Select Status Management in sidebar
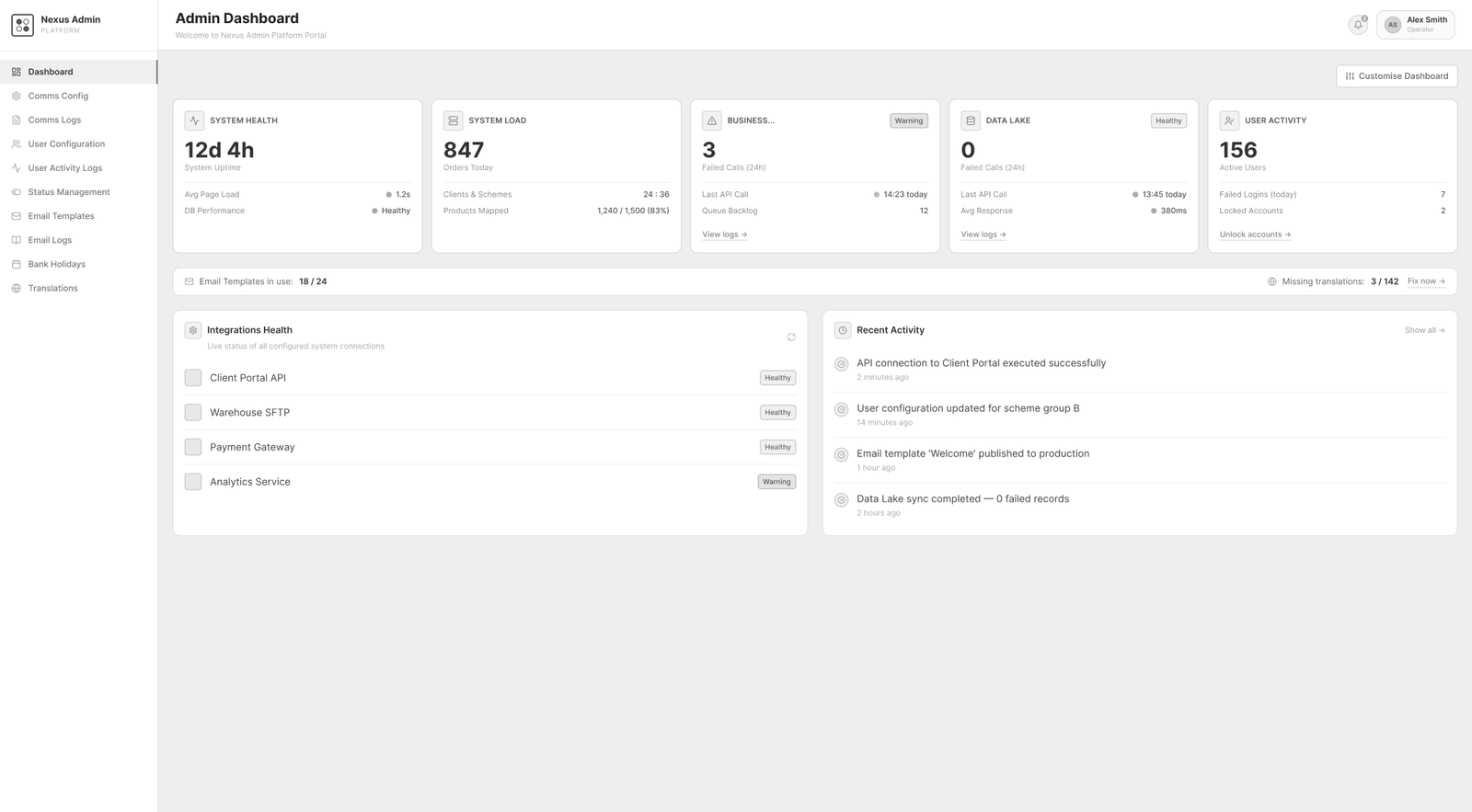 [78, 192]
